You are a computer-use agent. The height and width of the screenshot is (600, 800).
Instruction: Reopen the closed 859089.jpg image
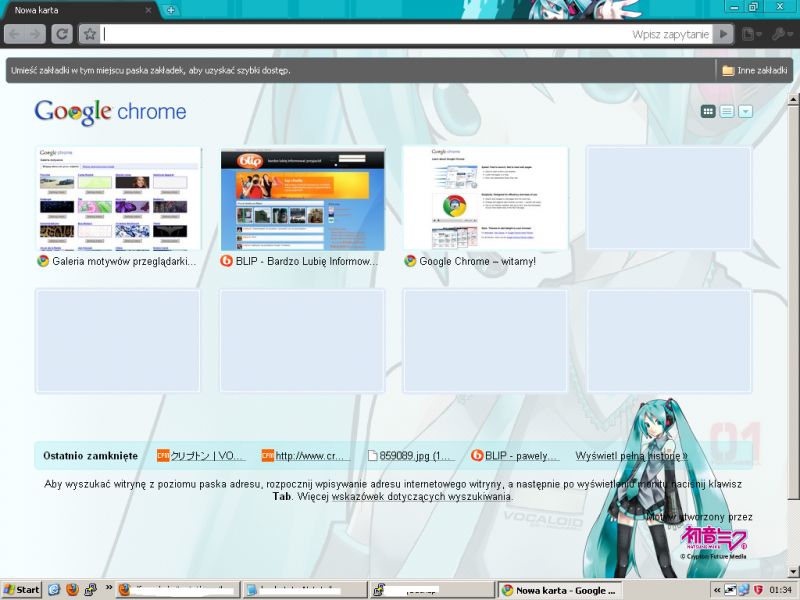tap(411, 456)
